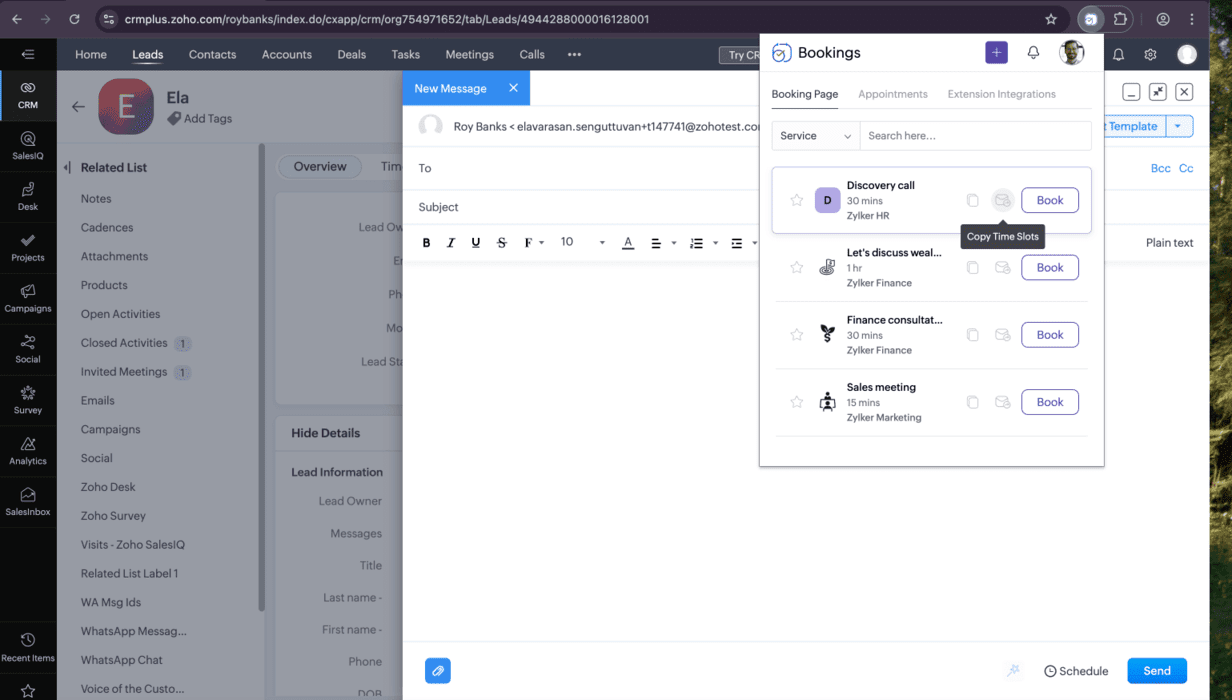This screenshot has width=1232, height=700.
Task: Open Bookings notifications bell
Action: click(1033, 53)
